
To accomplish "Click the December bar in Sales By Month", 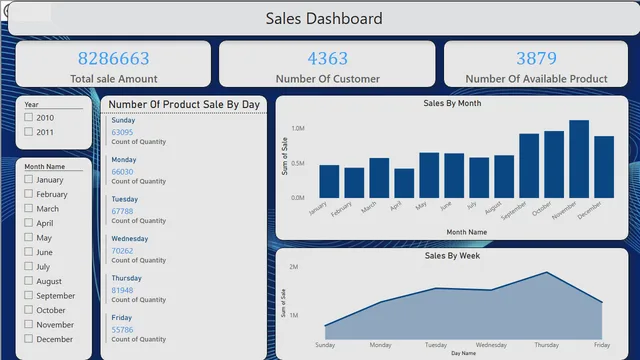I will click(604, 167).
